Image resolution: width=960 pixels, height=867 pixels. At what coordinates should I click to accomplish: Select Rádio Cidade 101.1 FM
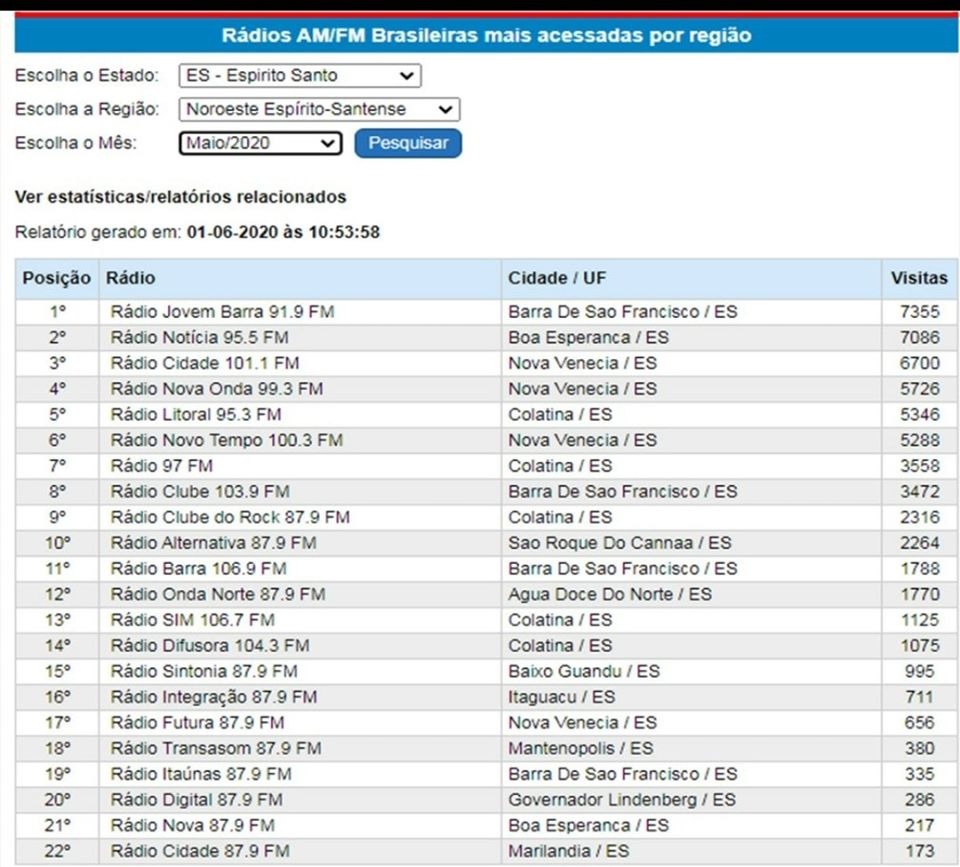204,363
